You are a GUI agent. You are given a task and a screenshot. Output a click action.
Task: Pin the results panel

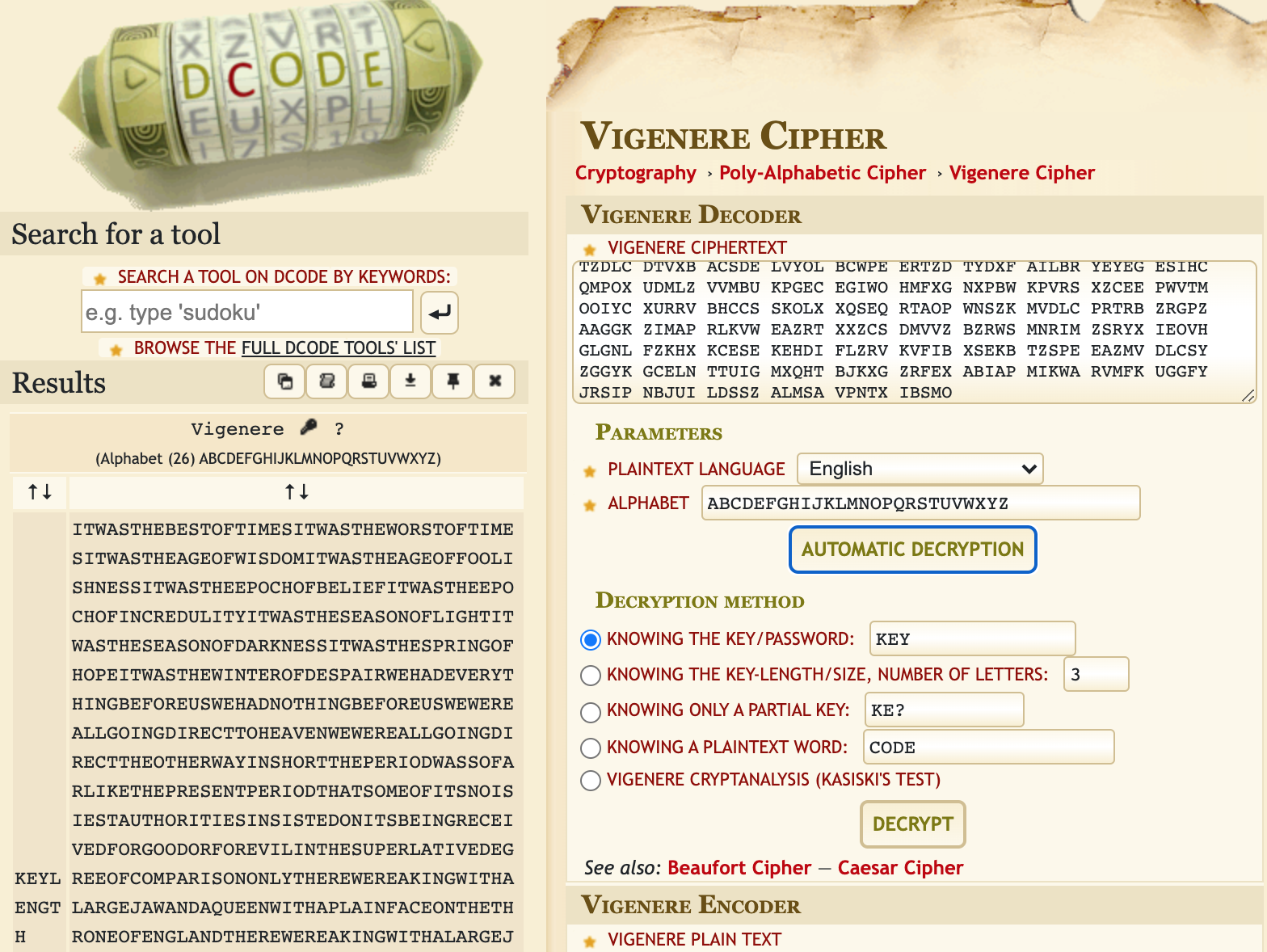(x=452, y=381)
